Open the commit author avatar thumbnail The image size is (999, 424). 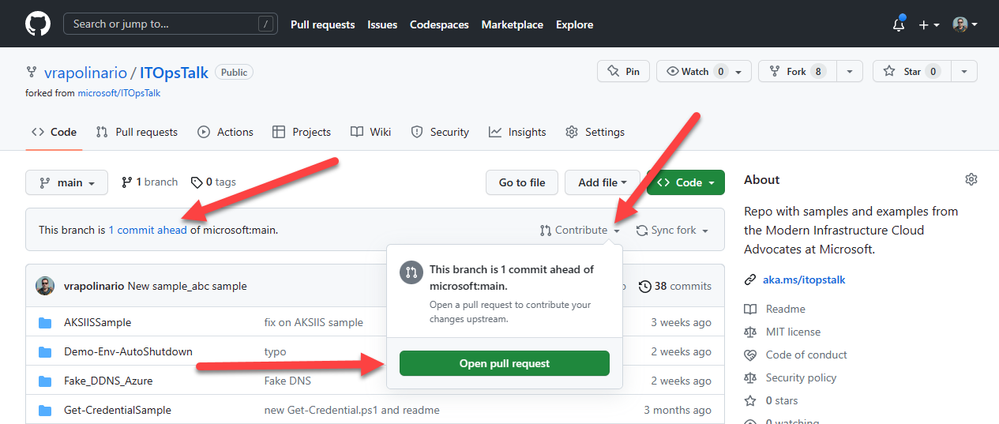pyautogui.click(x=45, y=286)
